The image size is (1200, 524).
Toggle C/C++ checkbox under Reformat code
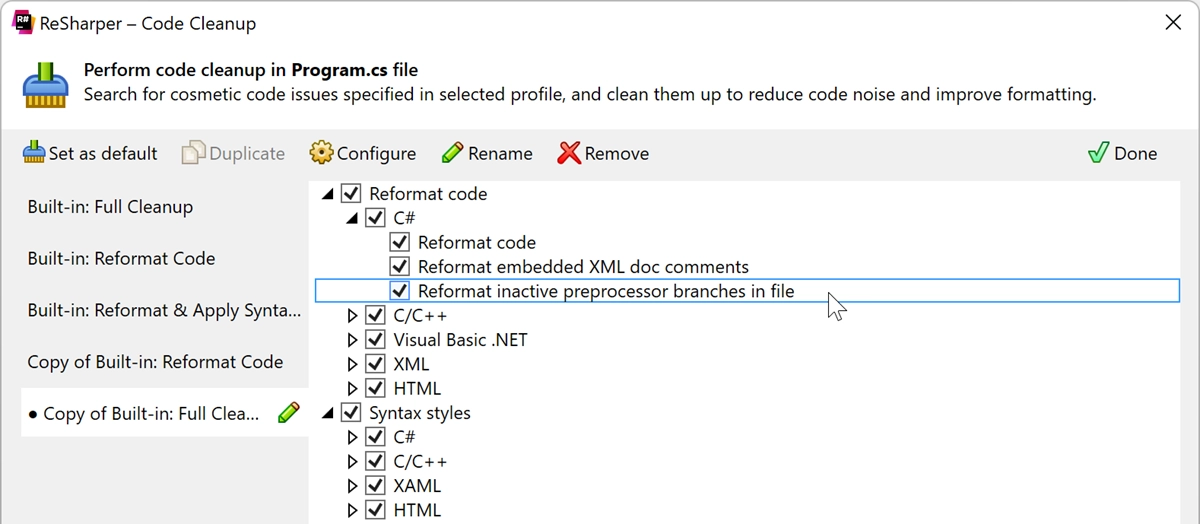375,315
